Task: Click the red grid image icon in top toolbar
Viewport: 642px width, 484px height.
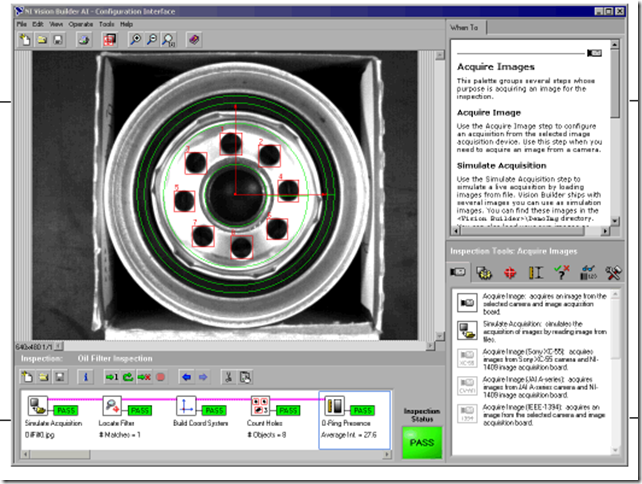Action: (x=109, y=40)
